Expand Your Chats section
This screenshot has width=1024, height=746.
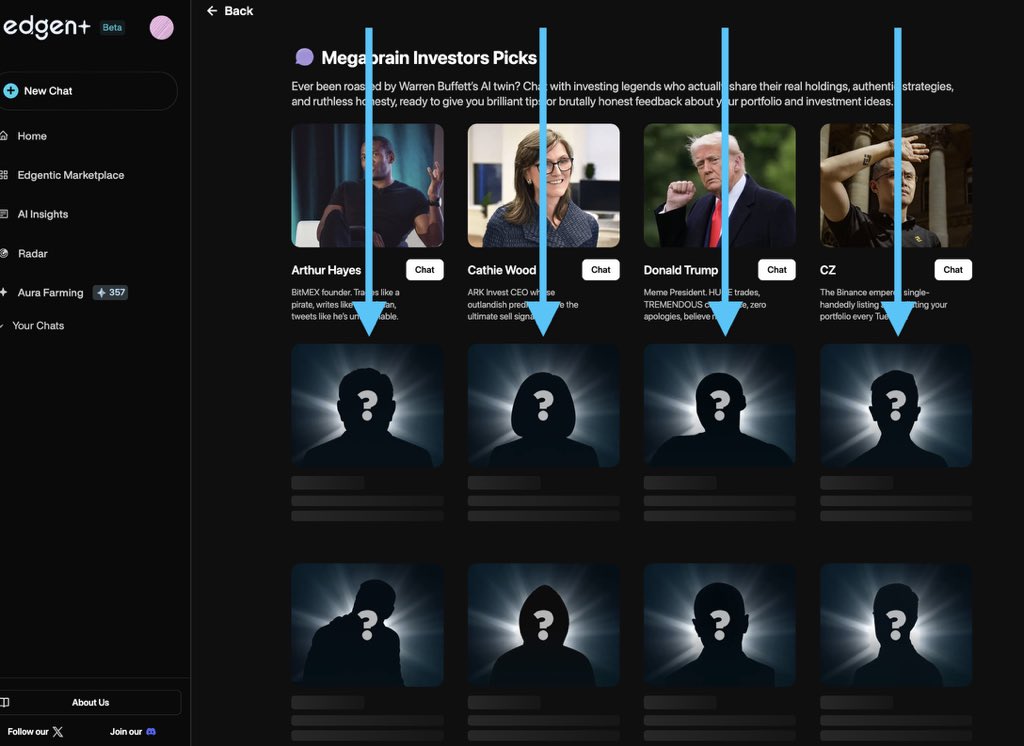(x=38, y=325)
